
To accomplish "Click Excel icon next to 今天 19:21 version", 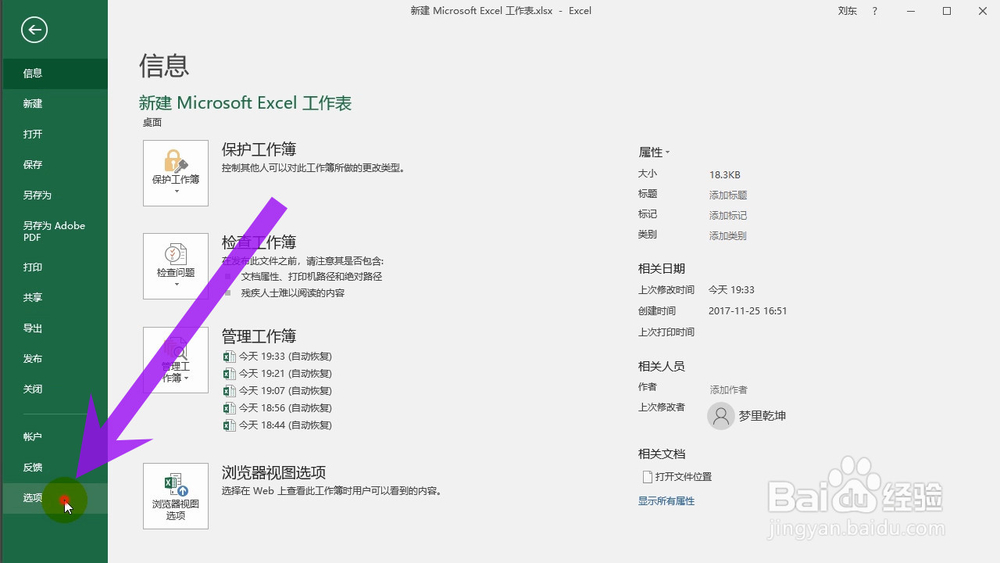I will click(229, 374).
